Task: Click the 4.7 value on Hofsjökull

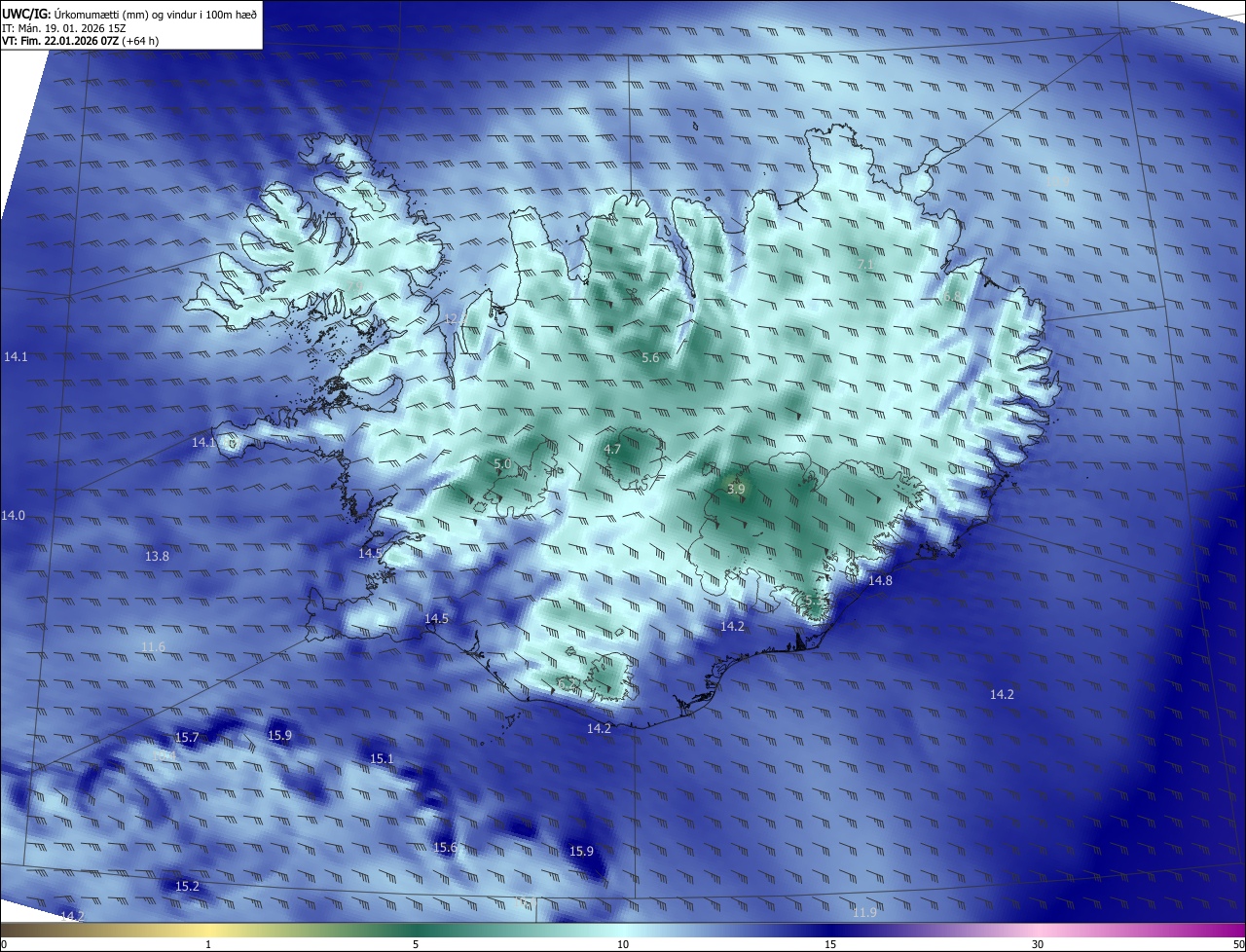Action: click(612, 450)
